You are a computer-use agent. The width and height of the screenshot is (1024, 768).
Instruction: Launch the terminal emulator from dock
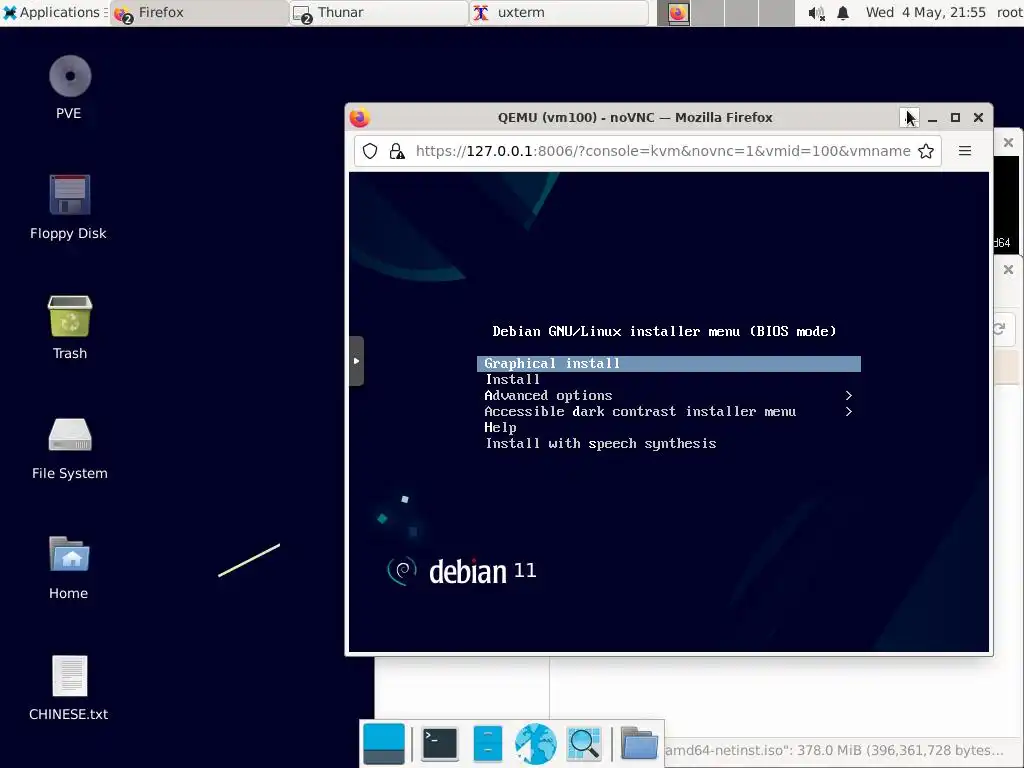440,744
